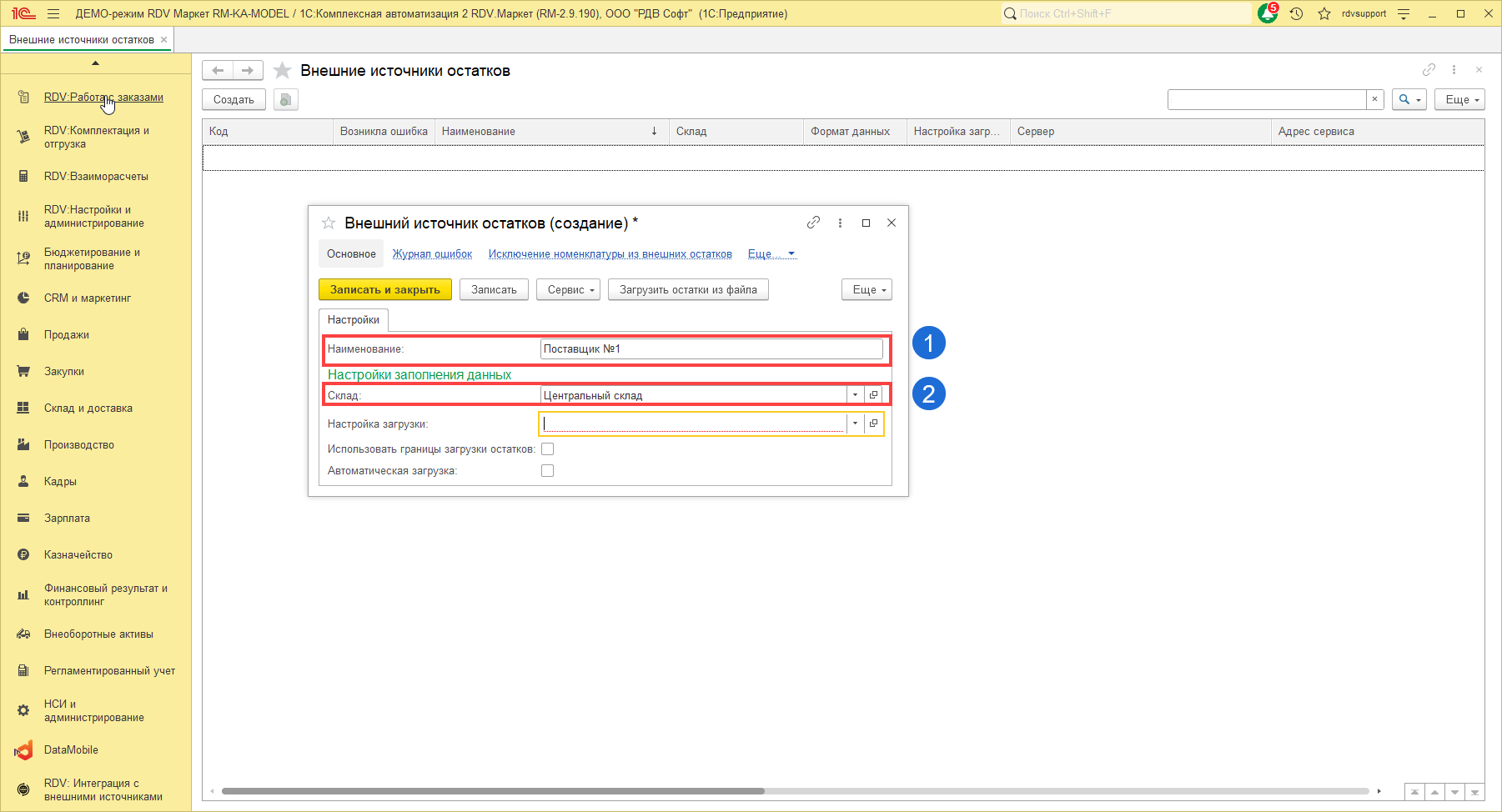Image resolution: width=1502 pixels, height=812 pixels.
Task: Expand the Настройка загрузки dropdown arrow
Action: [x=855, y=424]
